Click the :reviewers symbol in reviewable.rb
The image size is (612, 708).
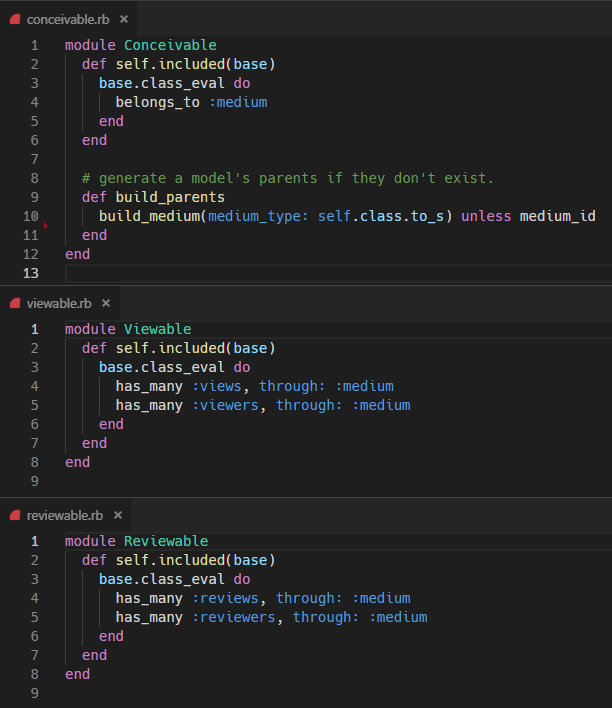point(234,617)
